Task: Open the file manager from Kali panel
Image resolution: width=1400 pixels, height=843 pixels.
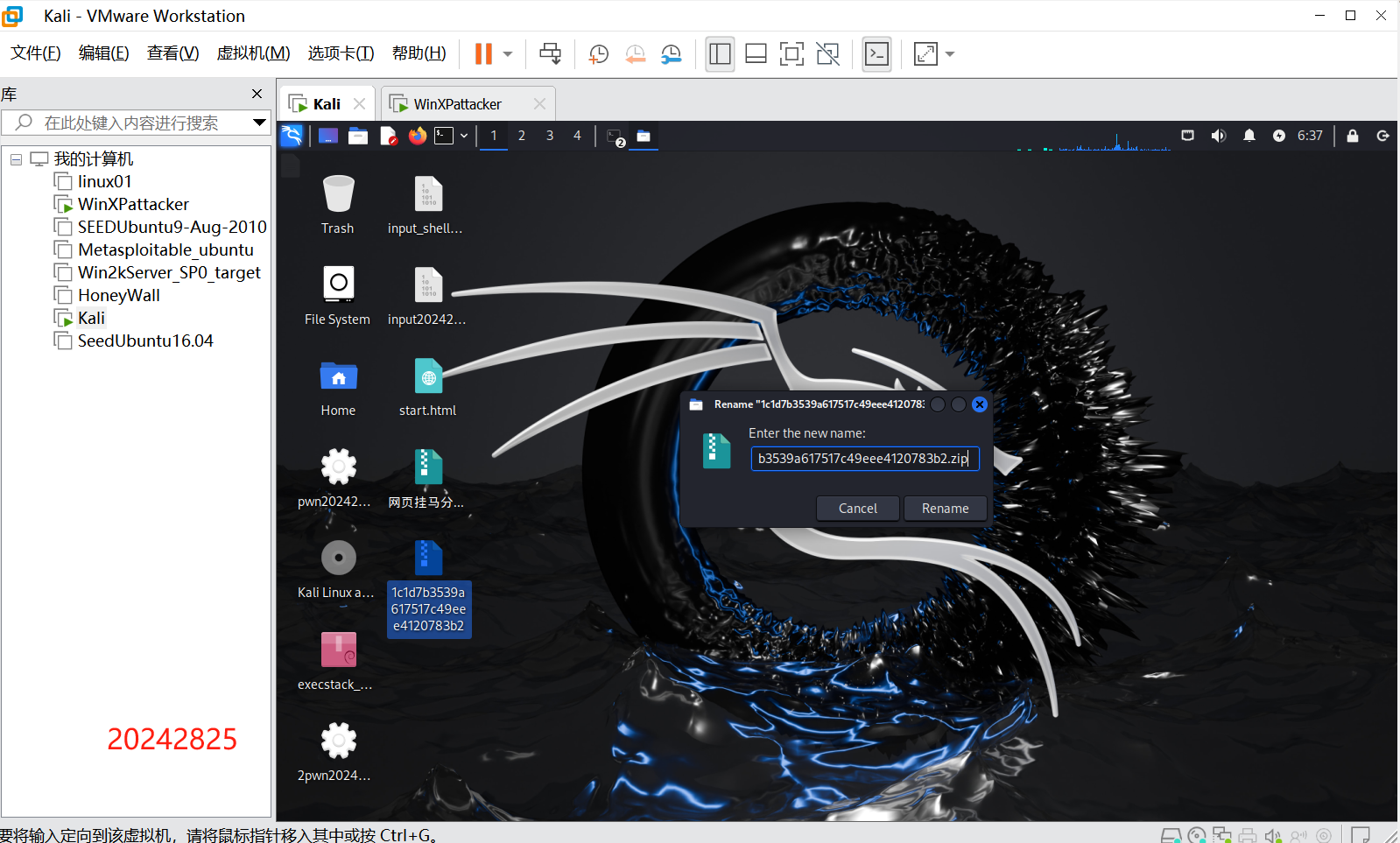Action: point(358,136)
